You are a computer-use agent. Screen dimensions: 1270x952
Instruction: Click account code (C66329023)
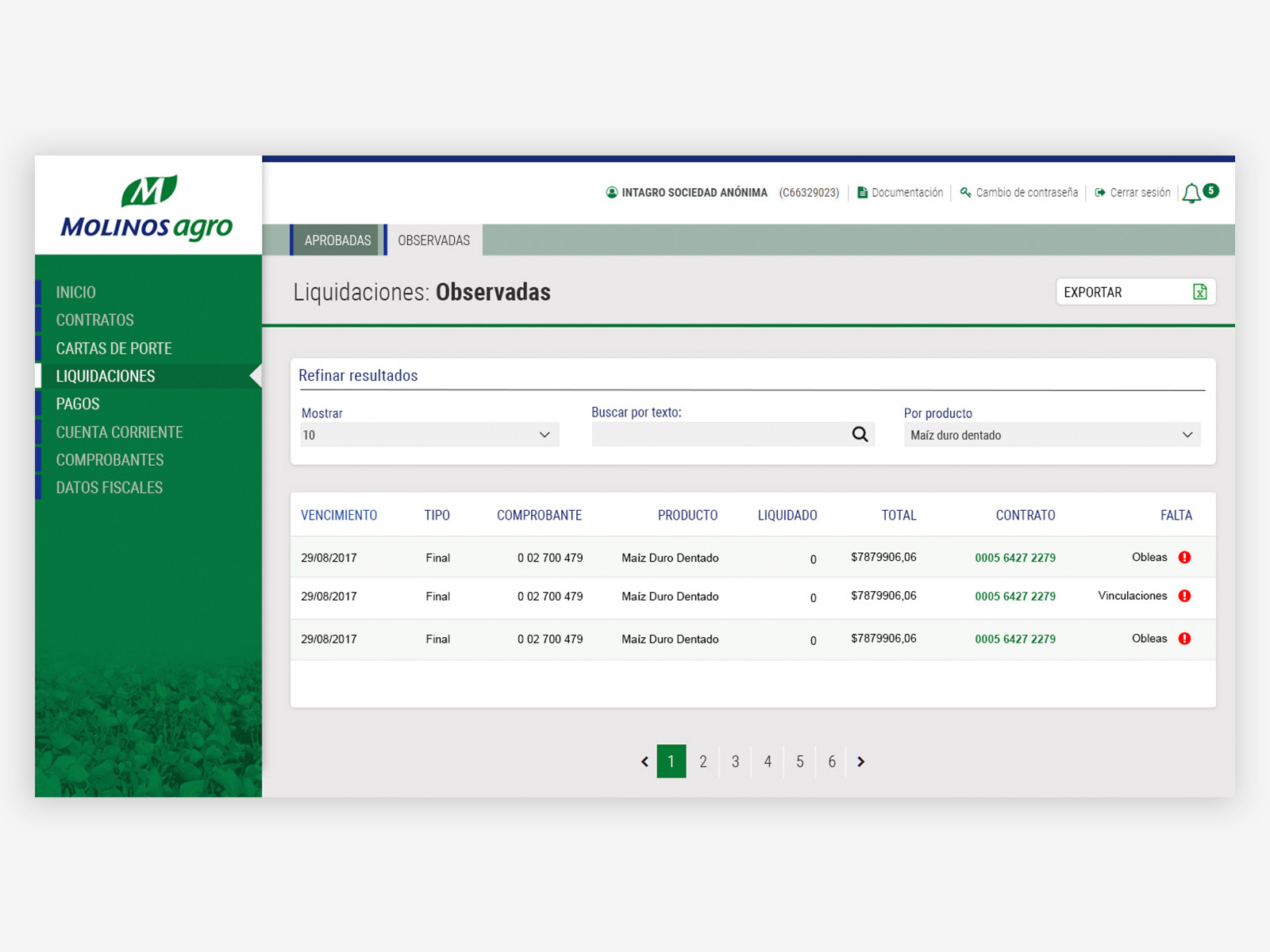(x=809, y=193)
